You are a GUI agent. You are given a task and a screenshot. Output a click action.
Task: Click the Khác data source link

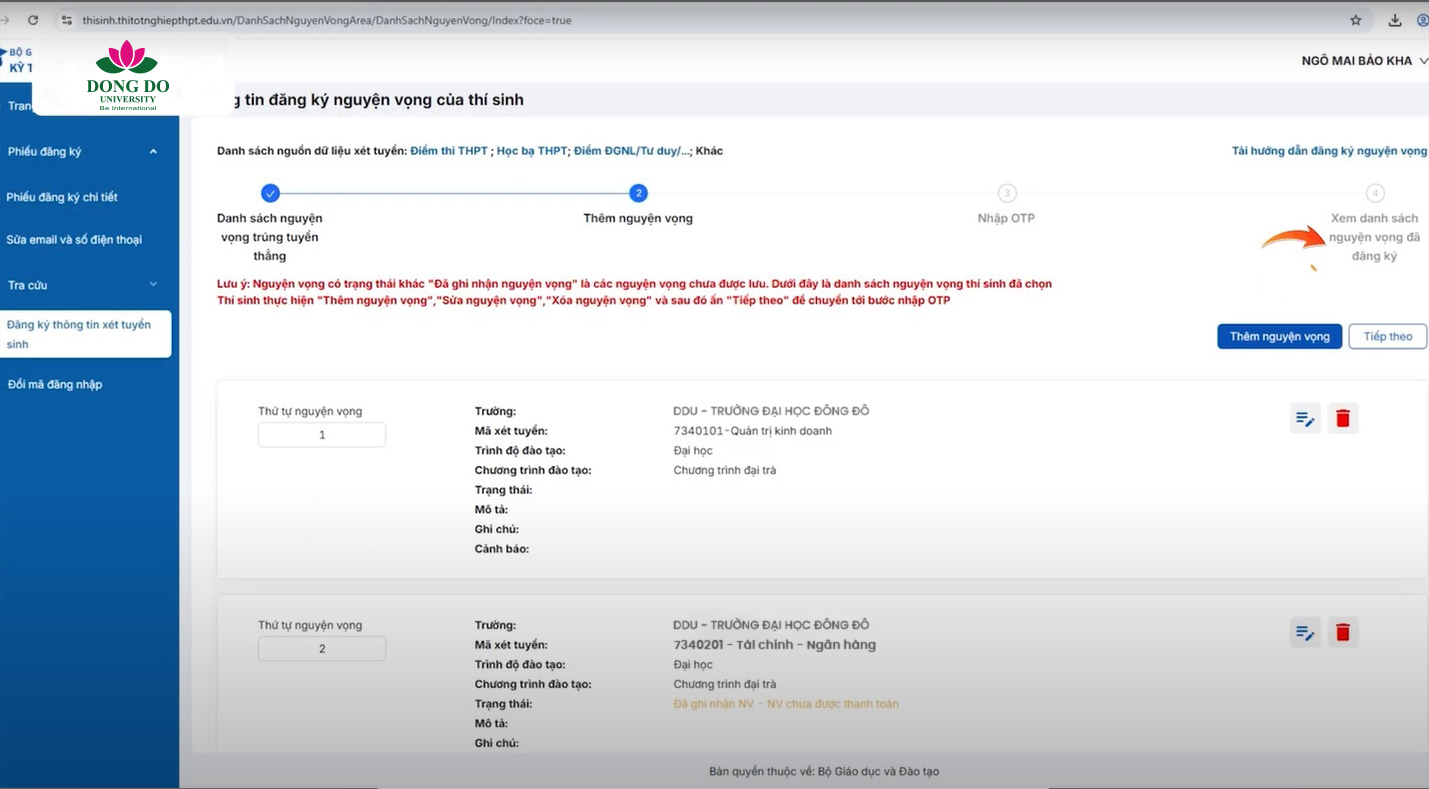pos(709,151)
